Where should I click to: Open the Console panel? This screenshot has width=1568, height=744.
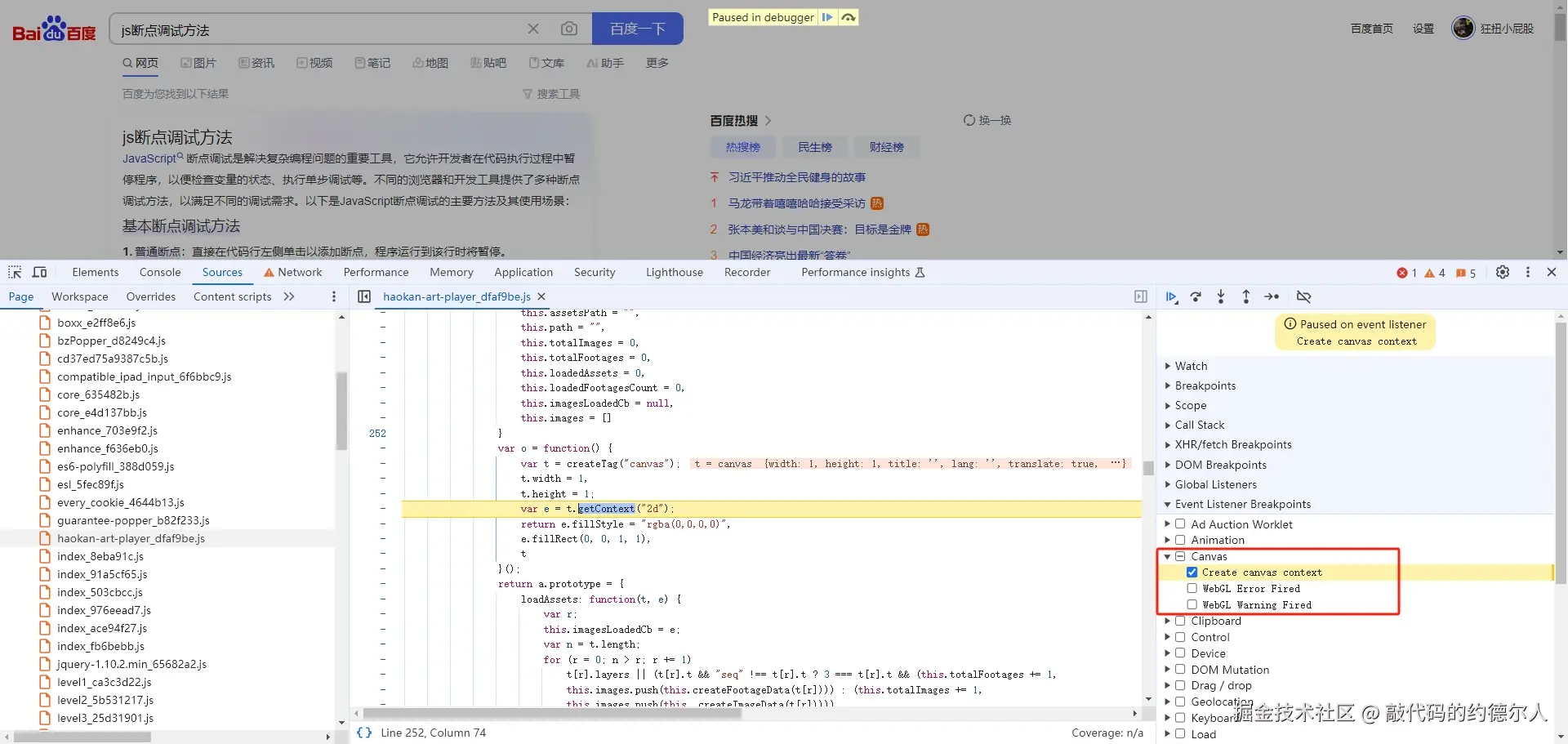tap(159, 272)
